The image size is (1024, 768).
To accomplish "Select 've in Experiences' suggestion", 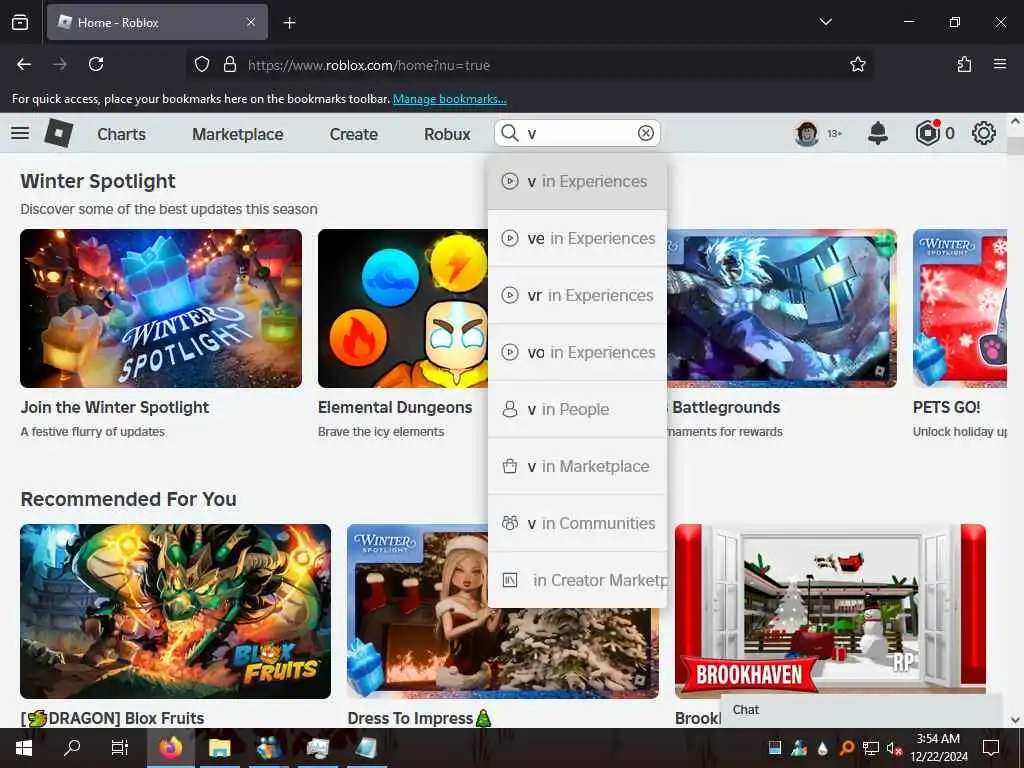I will click(577, 238).
